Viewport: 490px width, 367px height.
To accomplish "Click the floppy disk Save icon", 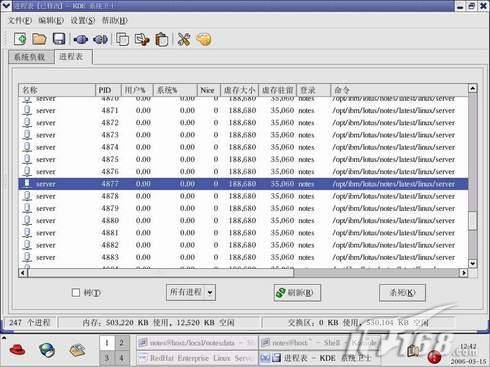I will point(59,39).
